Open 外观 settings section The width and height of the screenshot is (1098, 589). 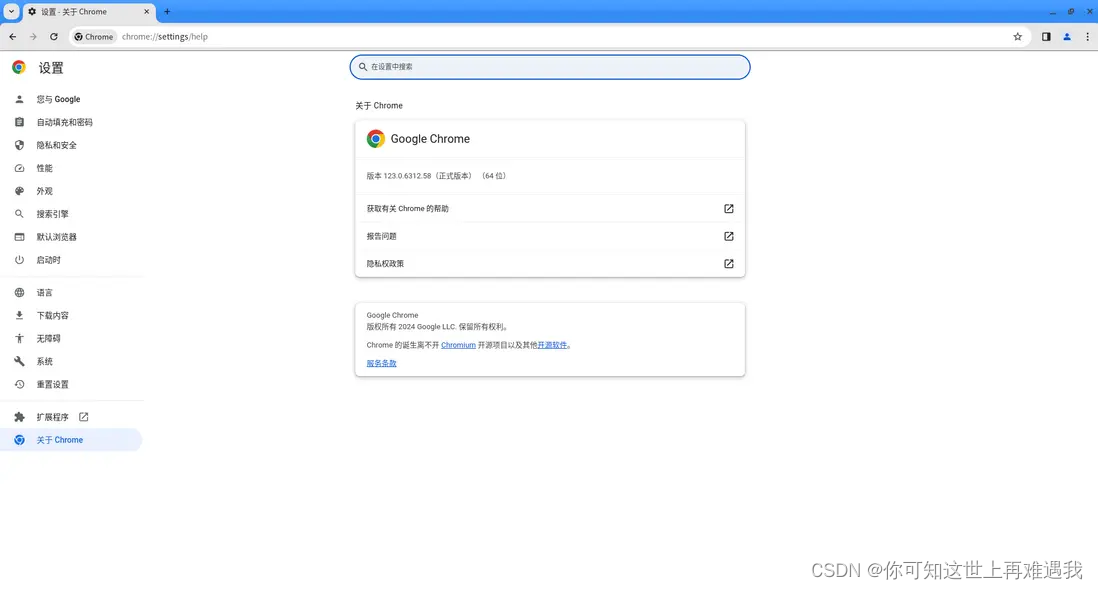tap(71, 191)
